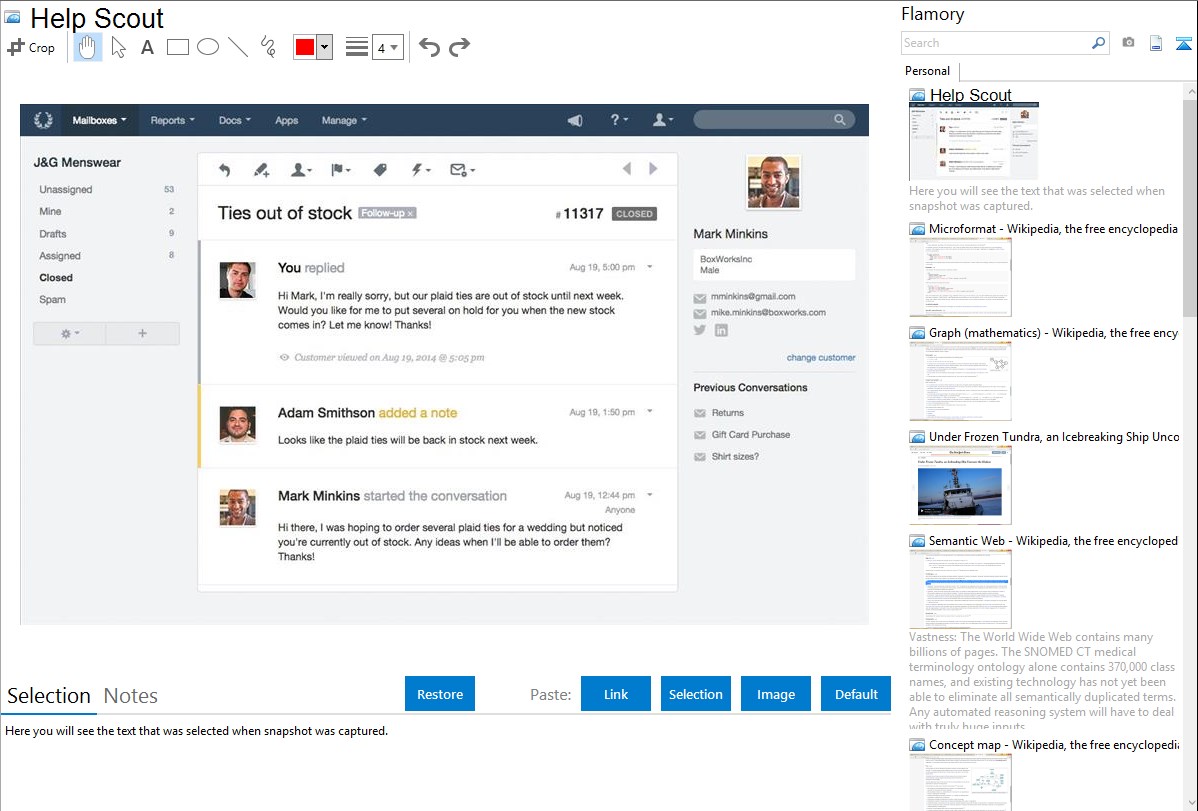Open the Under Frozen Tundra snapshot
This screenshot has height=811, width=1198.
pos(960,485)
